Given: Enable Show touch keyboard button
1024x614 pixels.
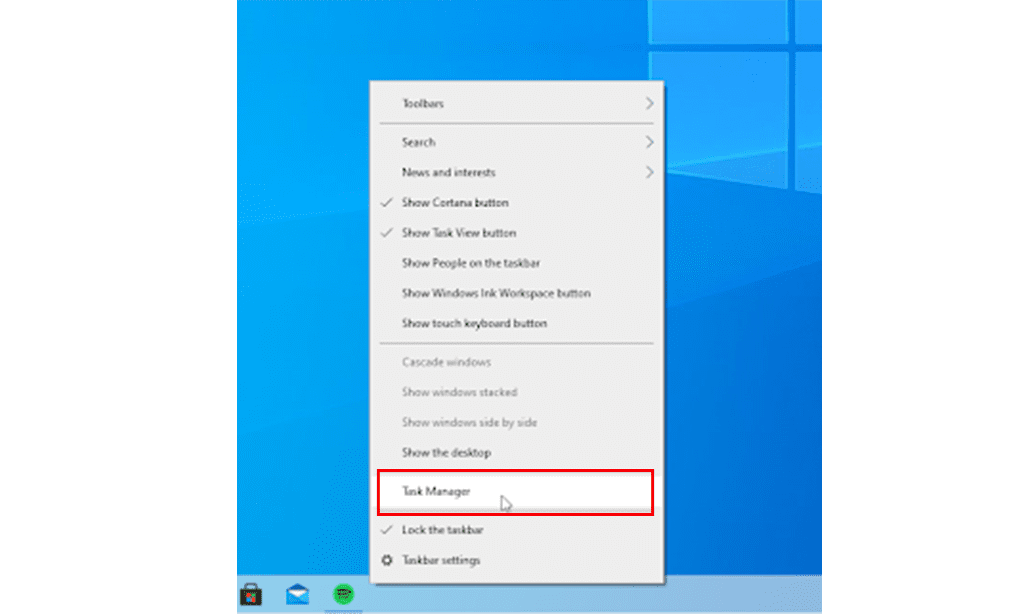Looking at the screenshot, I should 474,323.
